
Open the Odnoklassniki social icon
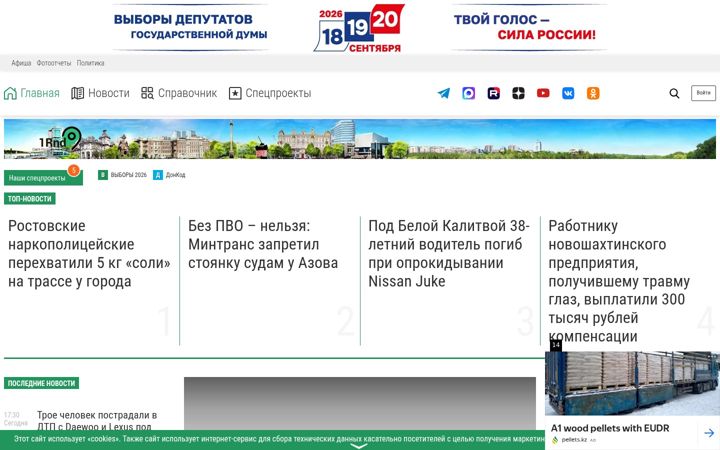pyautogui.click(x=593, y=93)
